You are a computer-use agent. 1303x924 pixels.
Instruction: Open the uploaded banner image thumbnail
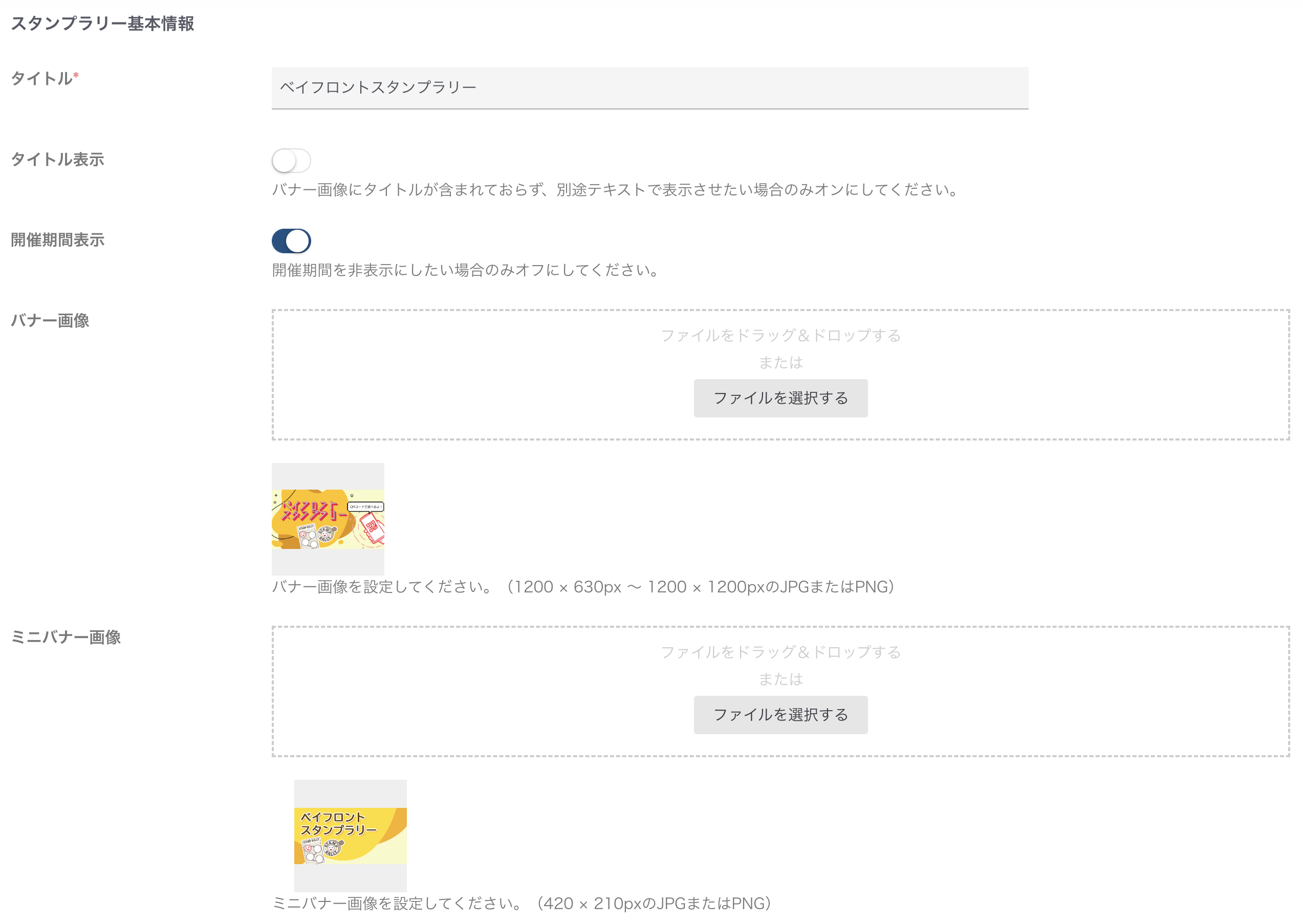pos(327,518)
